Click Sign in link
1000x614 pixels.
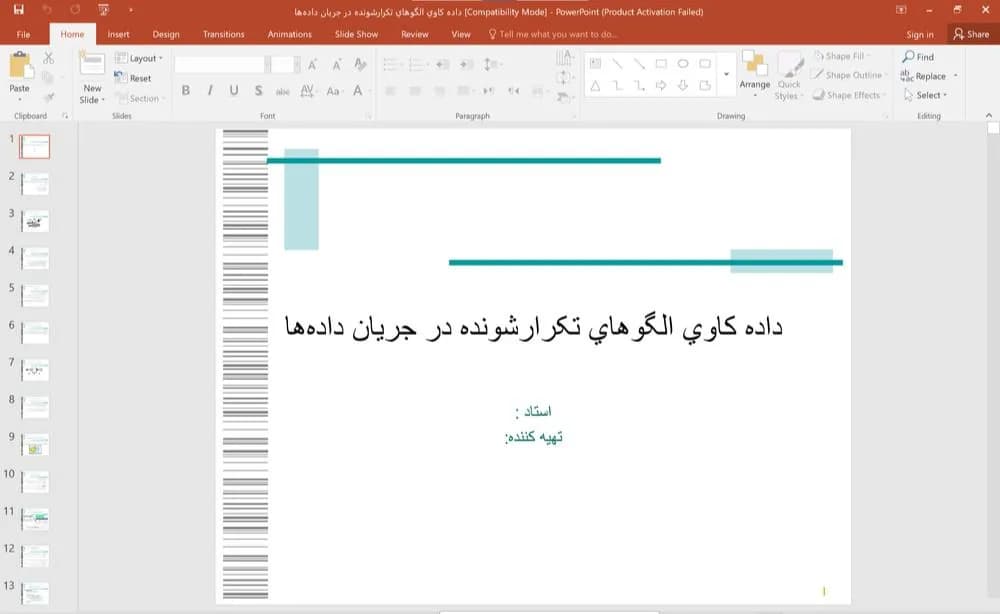point(920,34)
